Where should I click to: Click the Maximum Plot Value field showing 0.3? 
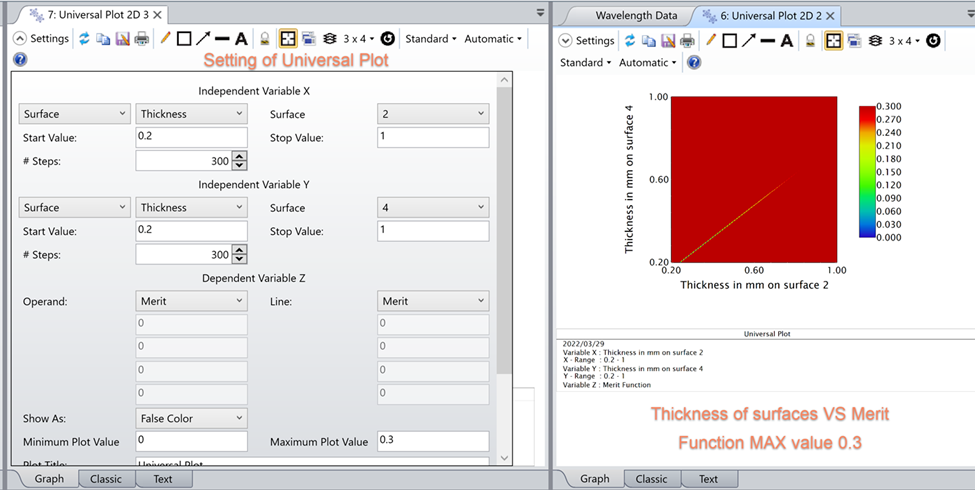[433, 441]
